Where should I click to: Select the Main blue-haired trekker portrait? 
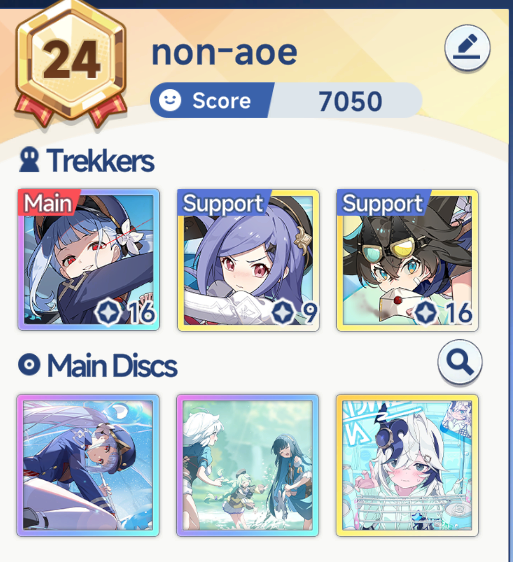click(x=89, y=259)
